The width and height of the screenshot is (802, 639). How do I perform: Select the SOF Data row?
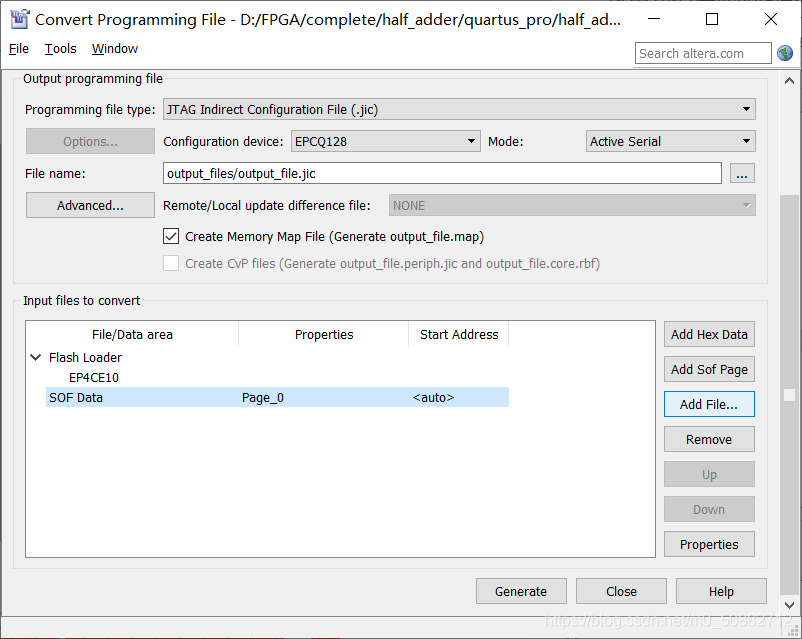click(277, 398)
